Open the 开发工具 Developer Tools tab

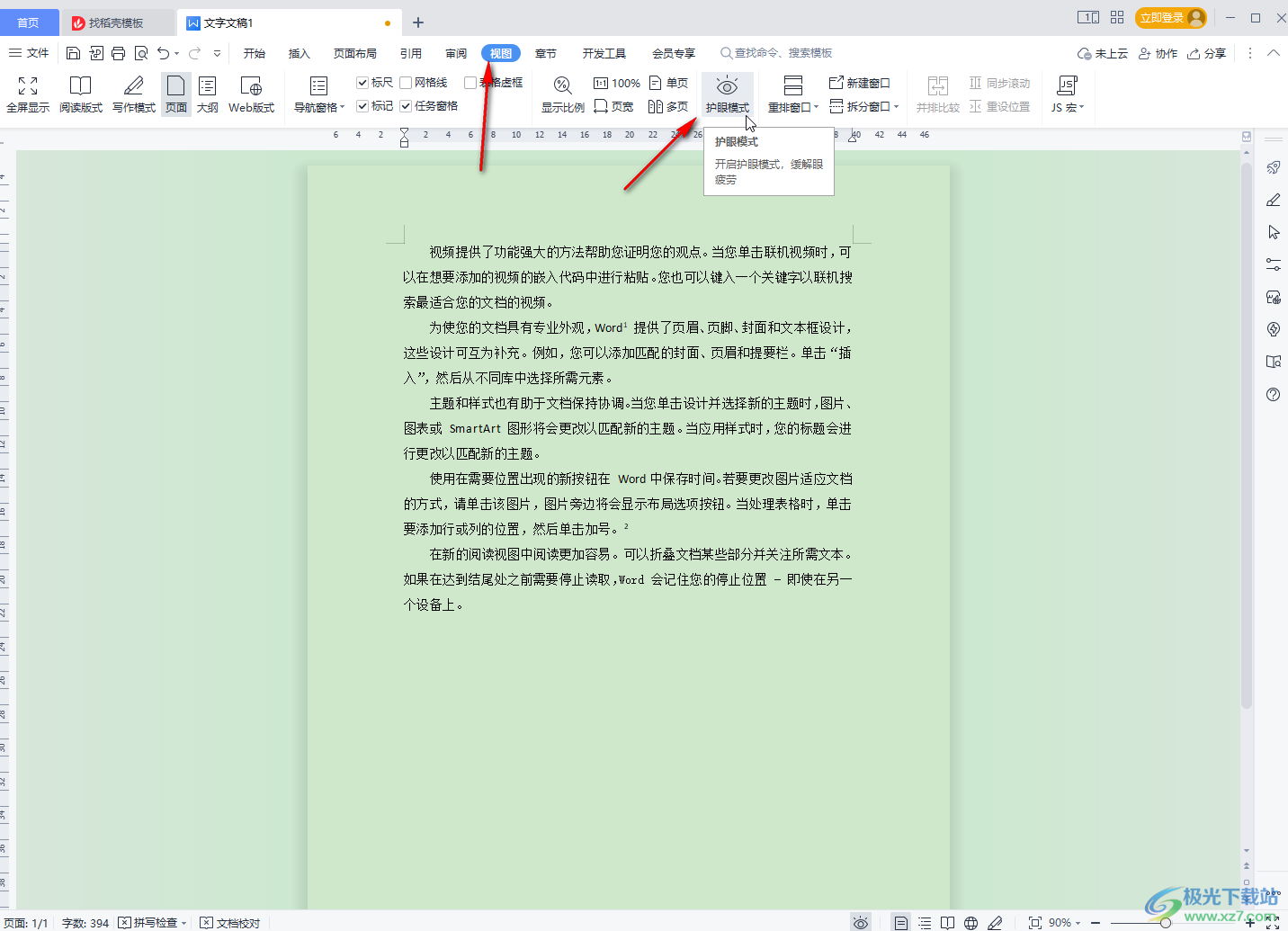click(604, 53)
